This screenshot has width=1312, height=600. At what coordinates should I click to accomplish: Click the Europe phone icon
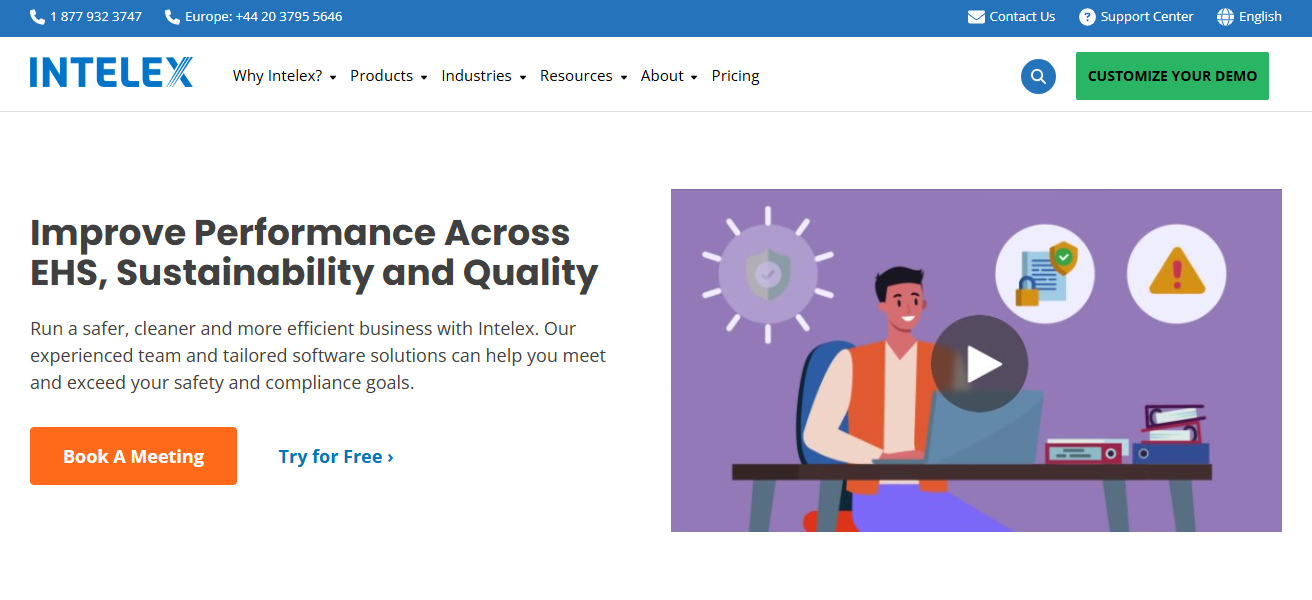[172, 17]
